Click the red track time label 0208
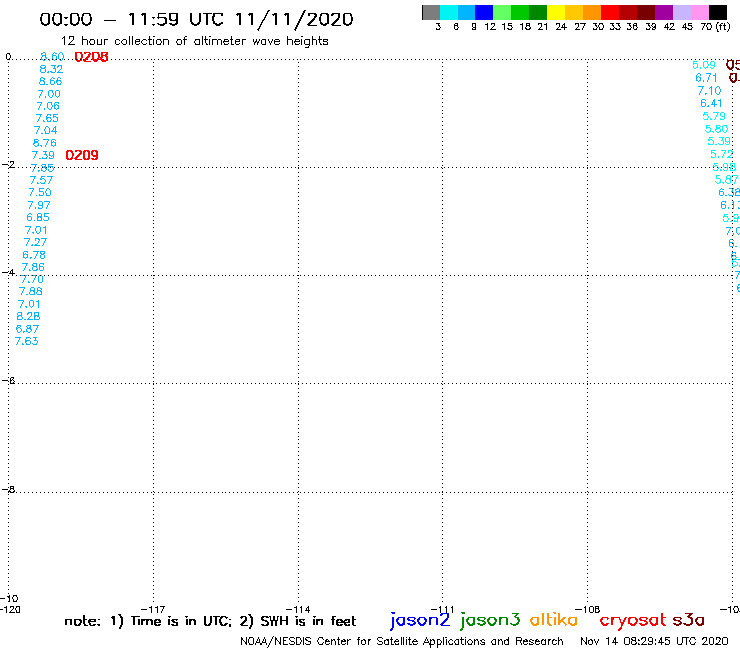 [92, 57]
